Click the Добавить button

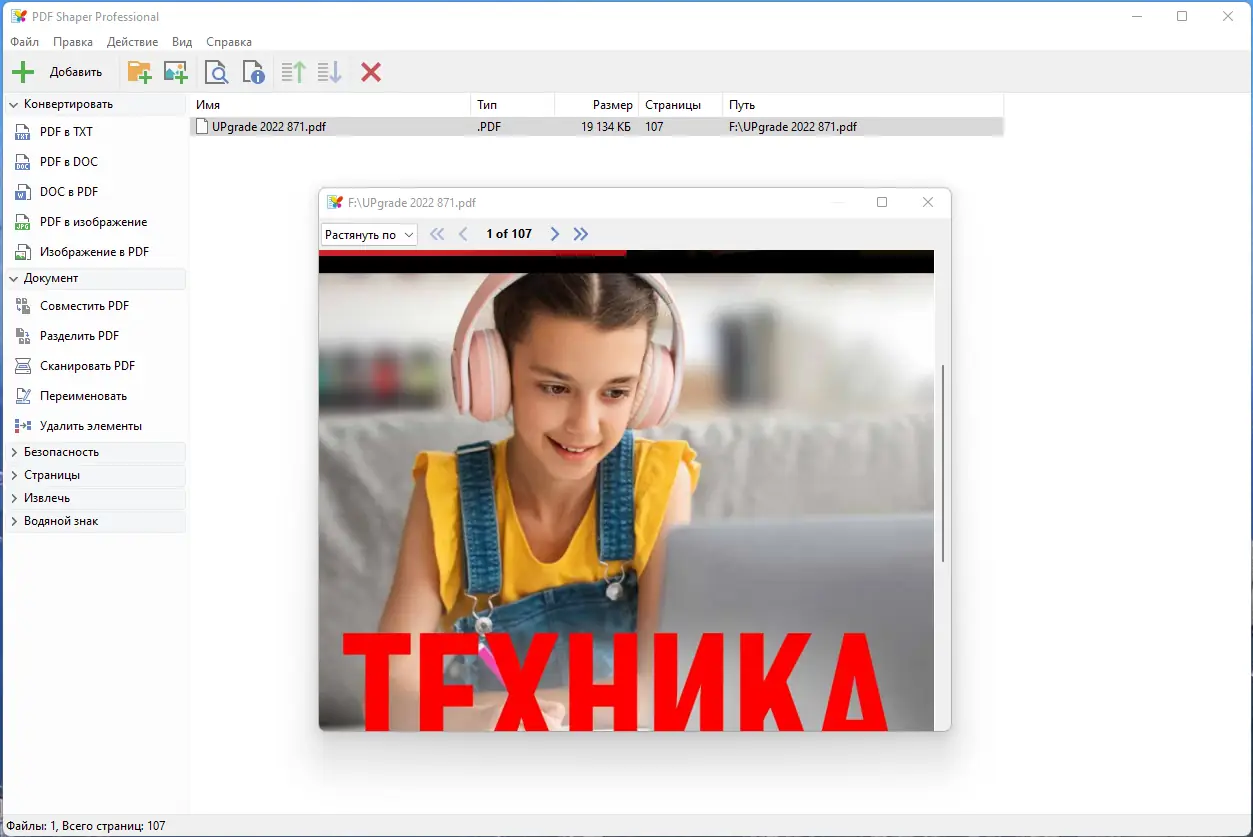click(x=74, y=71)
